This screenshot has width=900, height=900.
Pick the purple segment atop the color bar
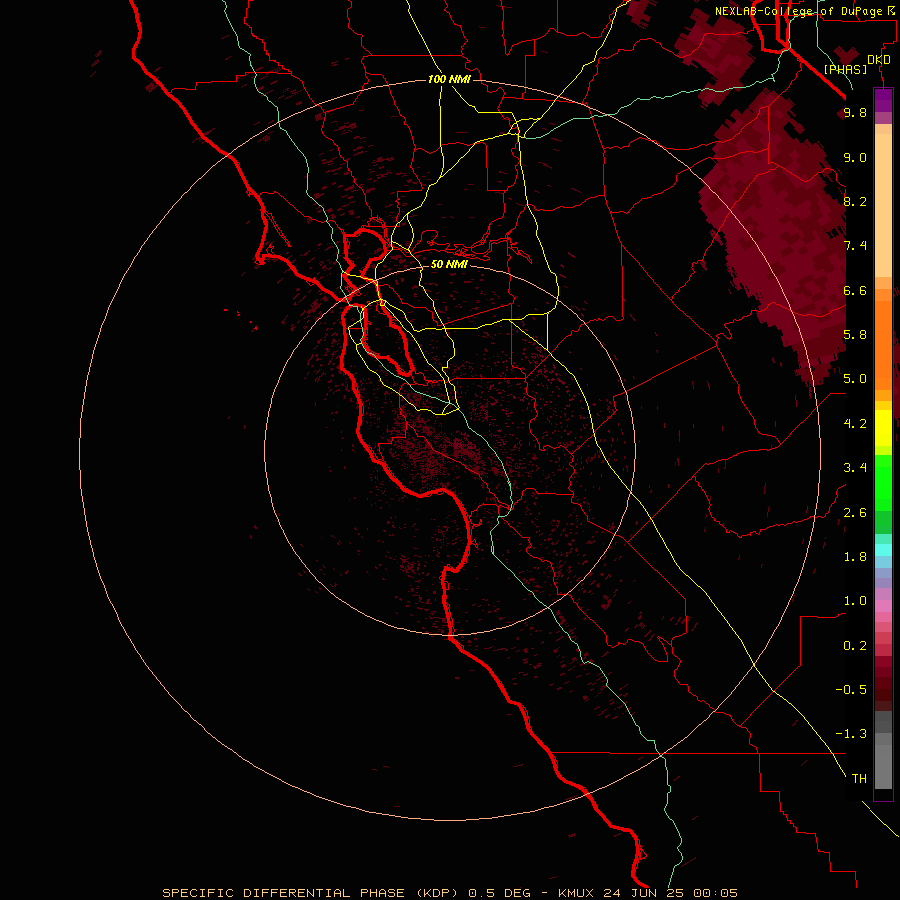pyautogui.click(x=883, y=100)
